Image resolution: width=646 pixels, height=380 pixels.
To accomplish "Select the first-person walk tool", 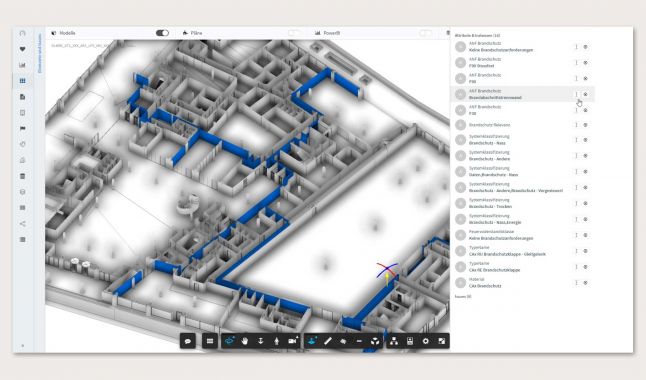I will 276,341.
